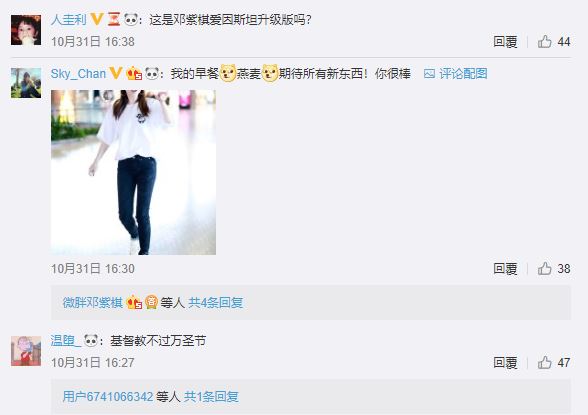Click the panda icon beside 温堕_ username

click(91, 340)
